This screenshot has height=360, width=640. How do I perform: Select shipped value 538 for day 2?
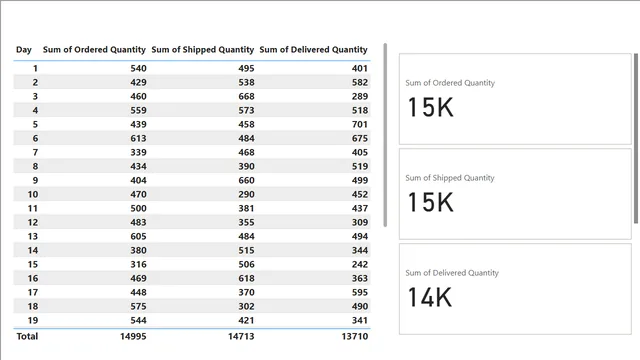246,82
